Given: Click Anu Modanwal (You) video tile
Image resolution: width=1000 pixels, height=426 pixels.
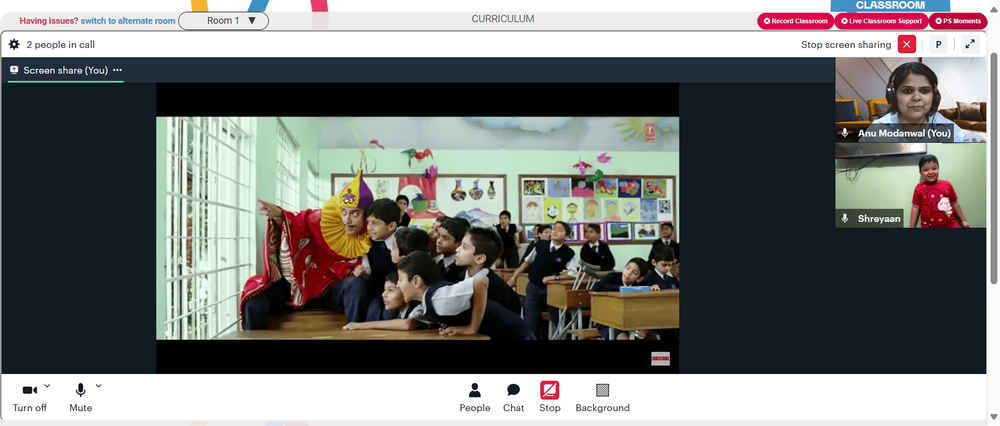Looking at the screenshot, I should pyautogui.click(x=911, y=99).
